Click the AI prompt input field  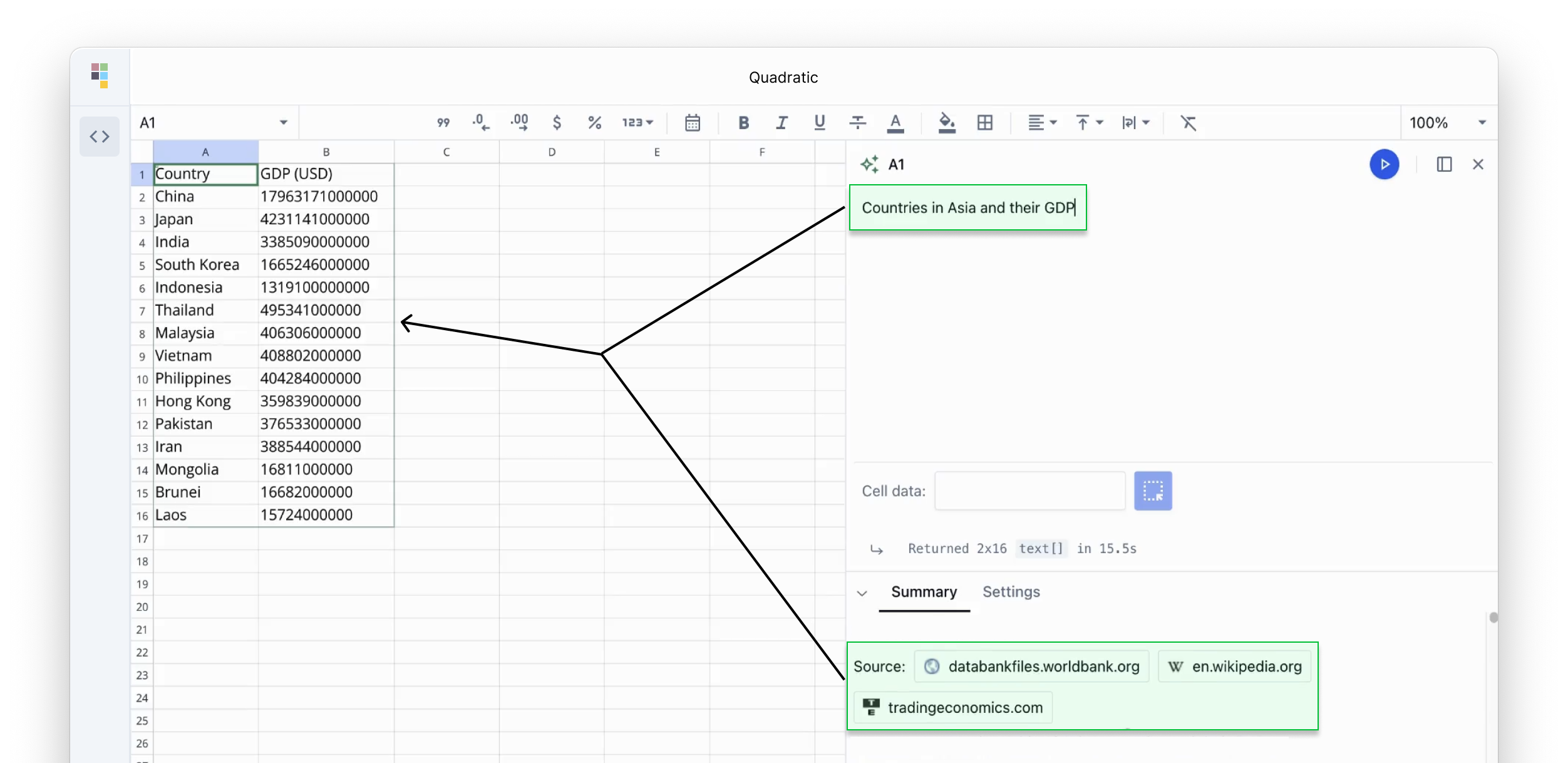(x=967, y=207)
